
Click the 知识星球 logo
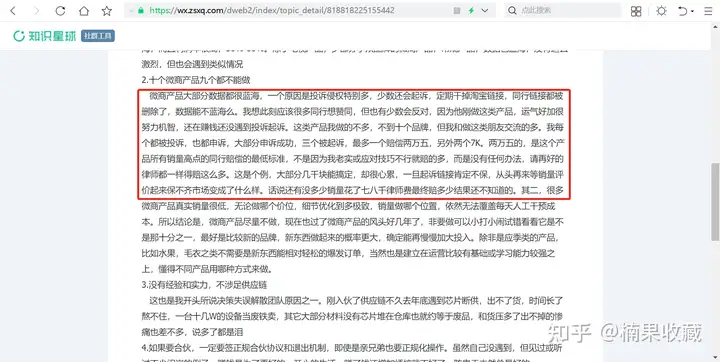tap(45, 36)
